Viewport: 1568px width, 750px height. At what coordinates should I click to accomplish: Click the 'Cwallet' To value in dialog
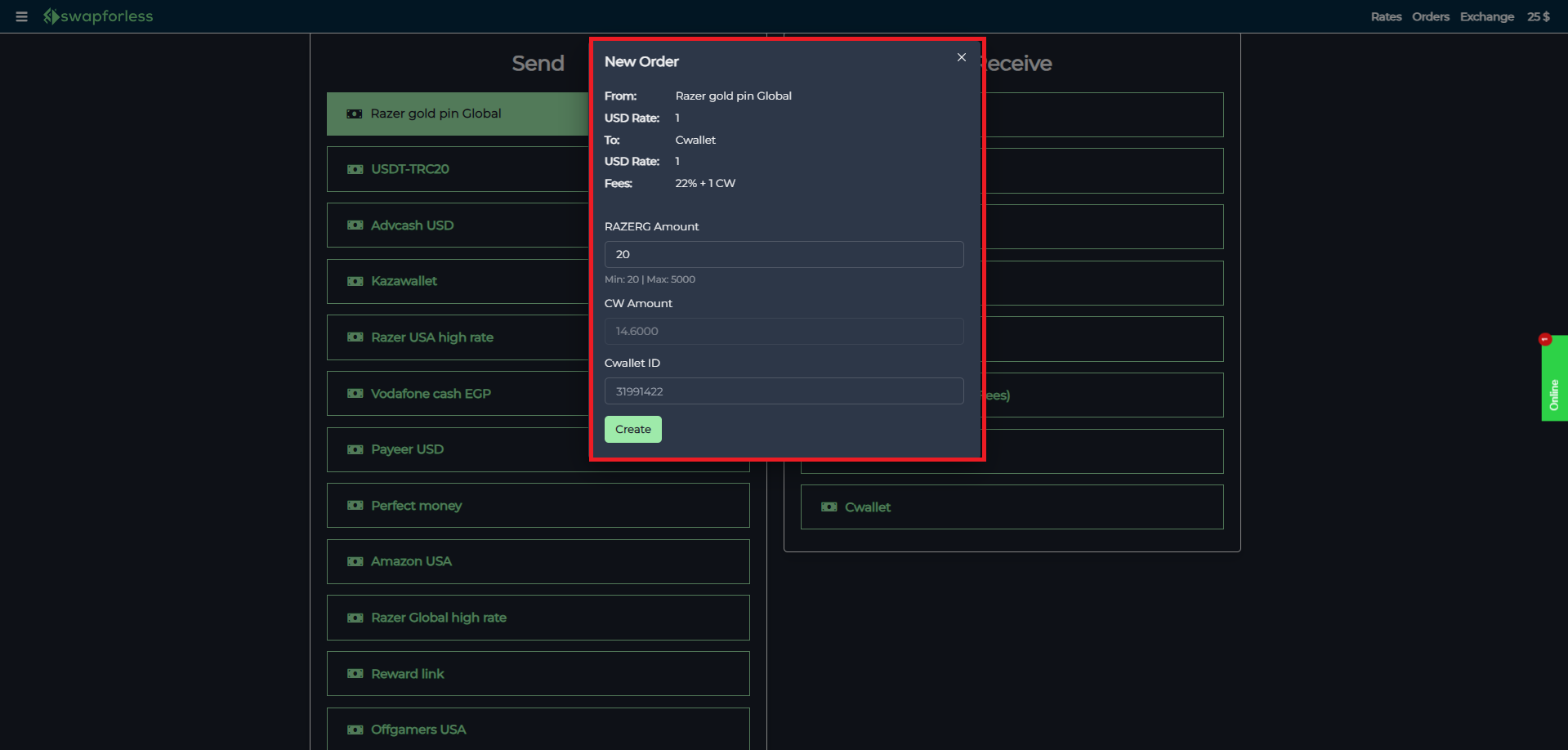tap(695, 140)
